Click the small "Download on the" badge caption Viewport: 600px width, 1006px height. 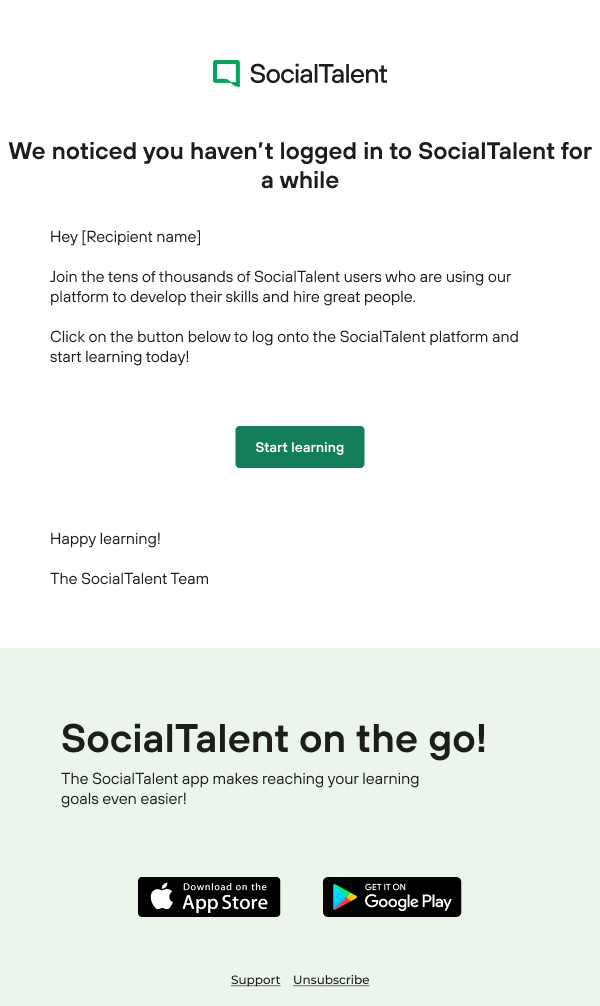click(x=225, y=887)
